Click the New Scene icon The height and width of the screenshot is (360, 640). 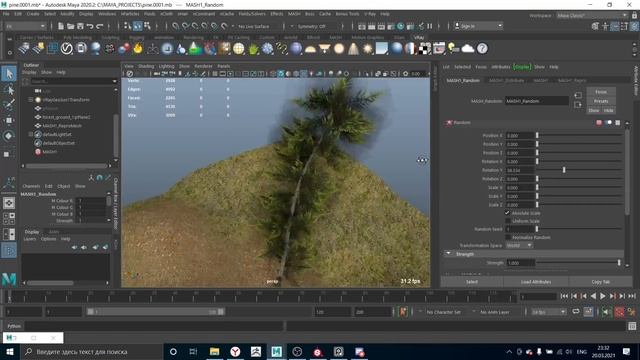60,26
